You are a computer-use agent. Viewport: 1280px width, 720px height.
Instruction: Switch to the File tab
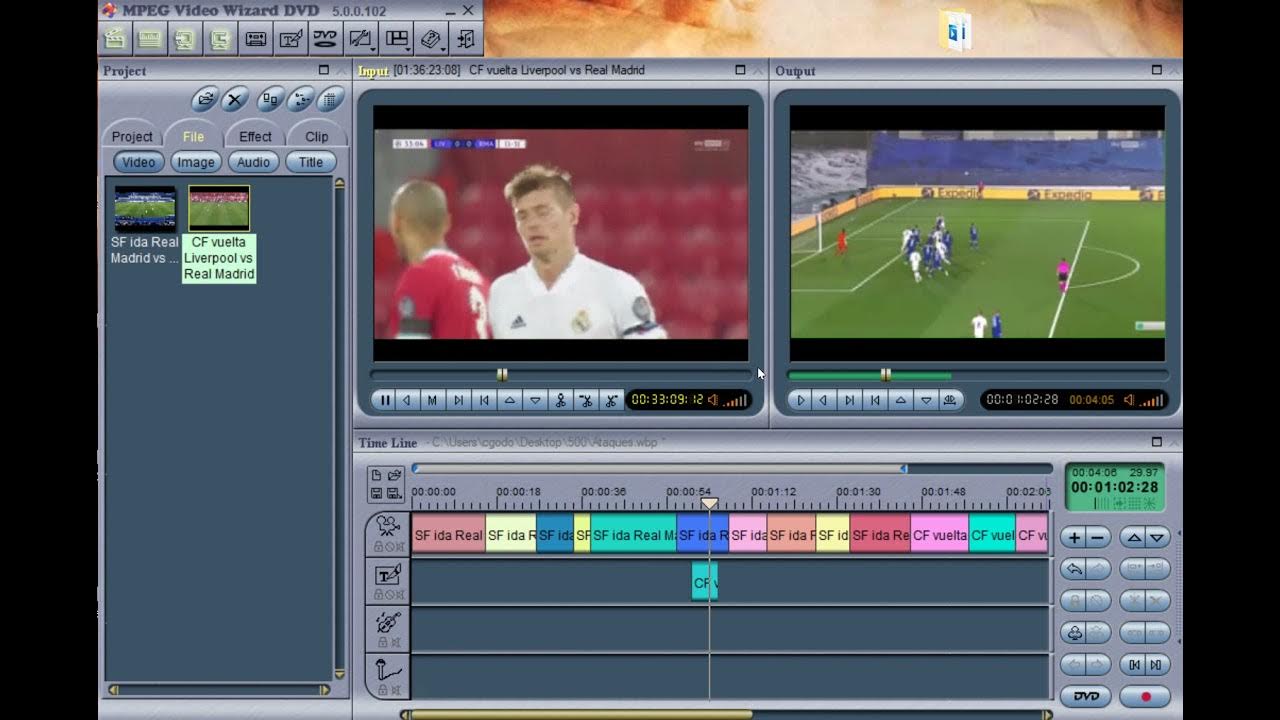(x=193, y=136)
